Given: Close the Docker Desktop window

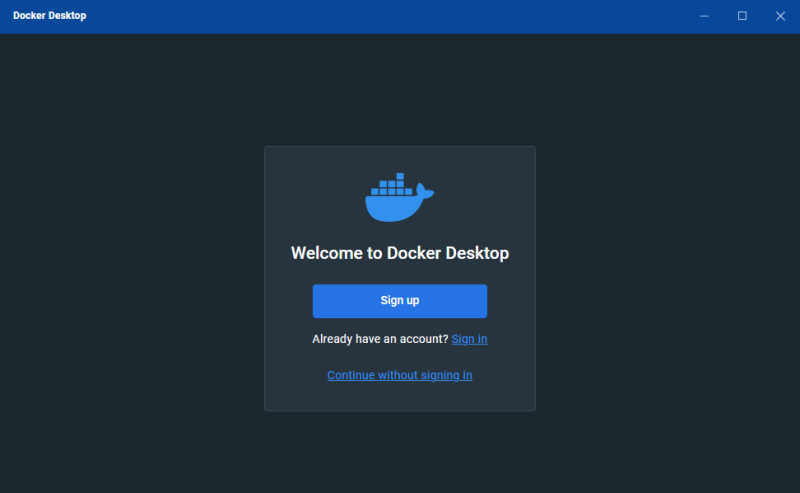Looking at the screenshot, I should click(780, 16).
